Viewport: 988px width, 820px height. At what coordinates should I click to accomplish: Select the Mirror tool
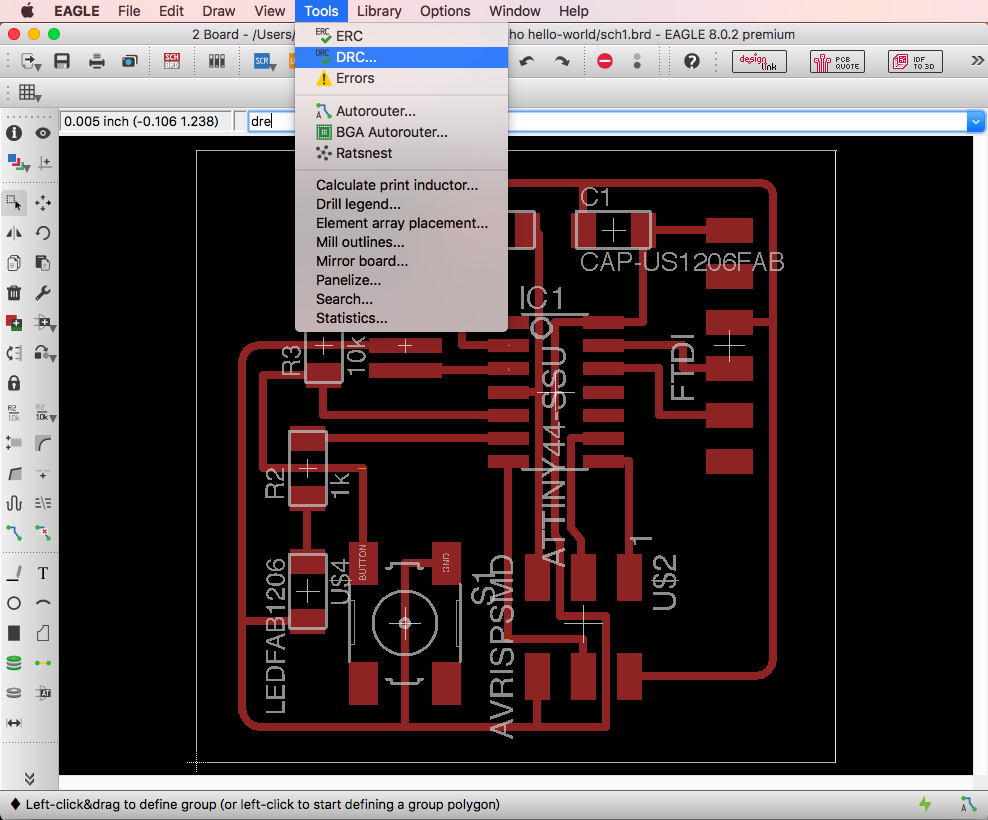point(14,233)
